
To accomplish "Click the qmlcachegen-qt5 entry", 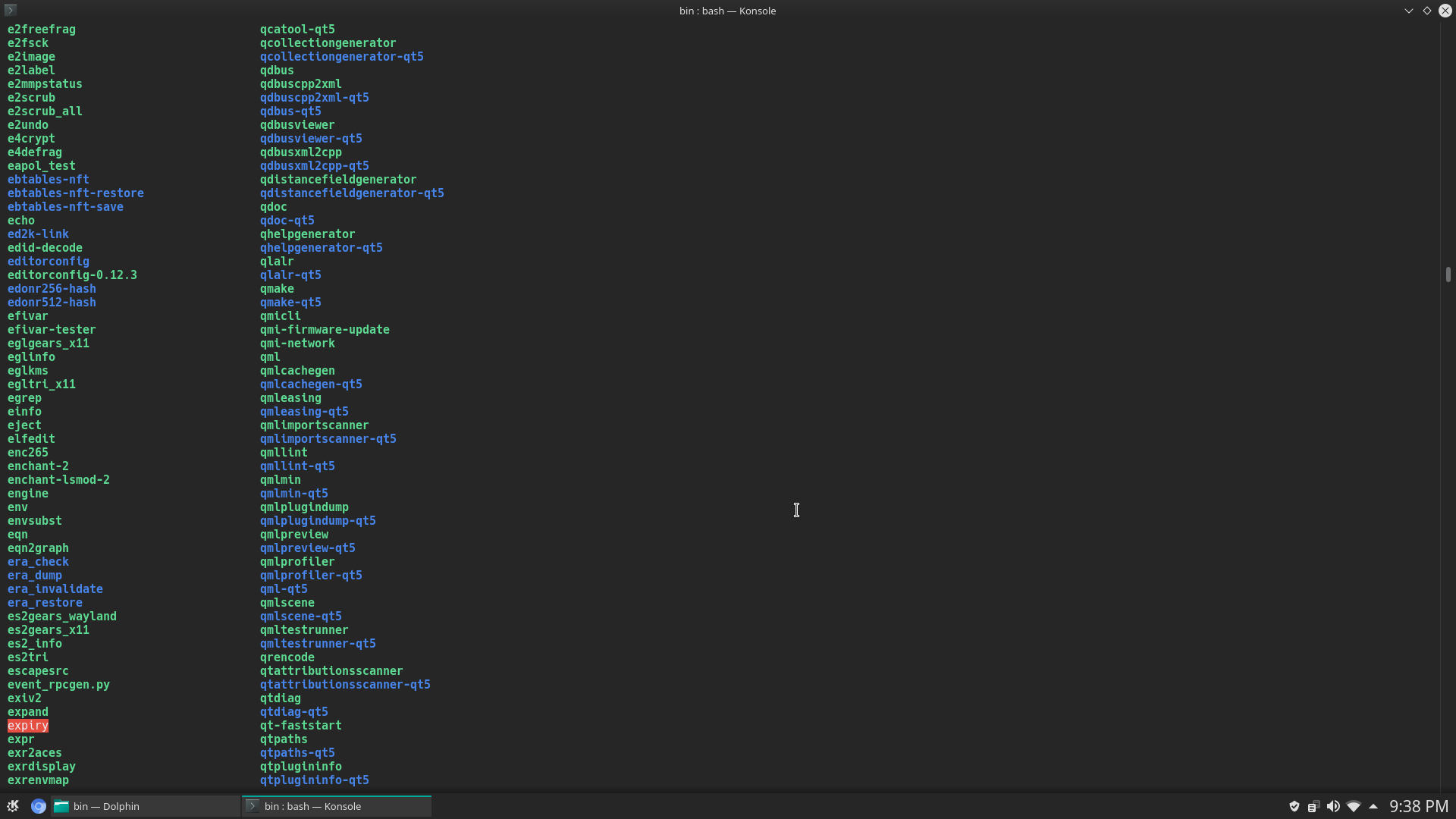I will (x=311, y=384).
